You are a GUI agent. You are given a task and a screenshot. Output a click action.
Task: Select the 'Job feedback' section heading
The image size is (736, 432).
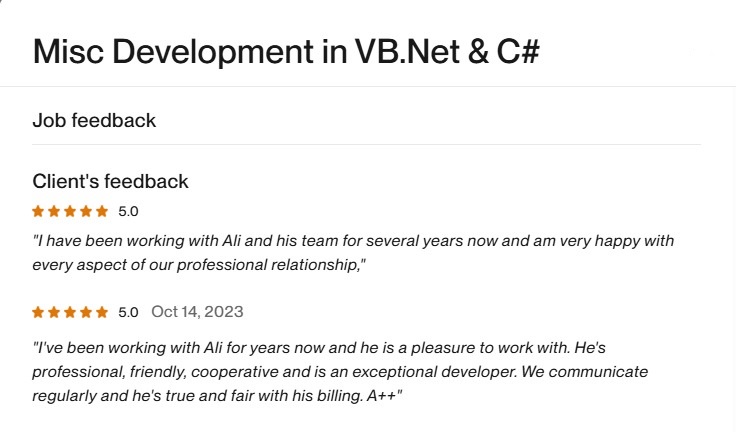pos(94,121)
